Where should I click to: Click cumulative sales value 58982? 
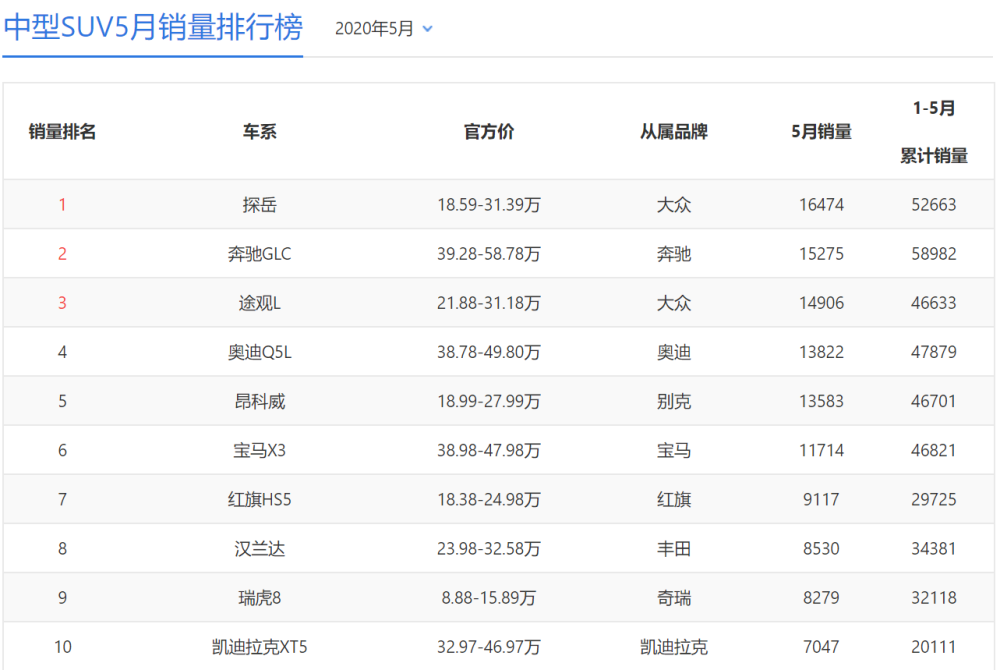coord(934,254)
